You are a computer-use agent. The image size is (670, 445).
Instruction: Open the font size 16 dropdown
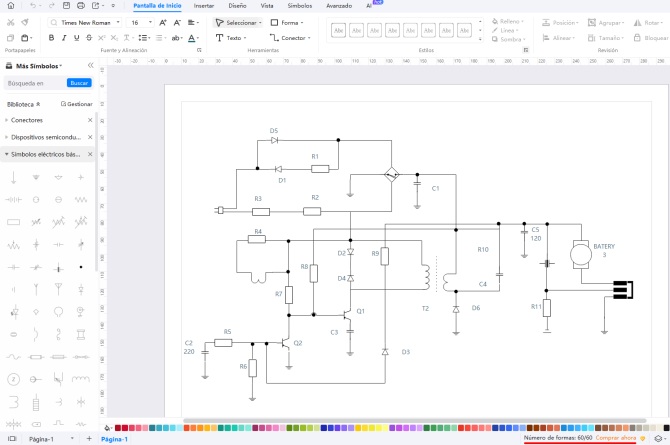tap(140, 21)
